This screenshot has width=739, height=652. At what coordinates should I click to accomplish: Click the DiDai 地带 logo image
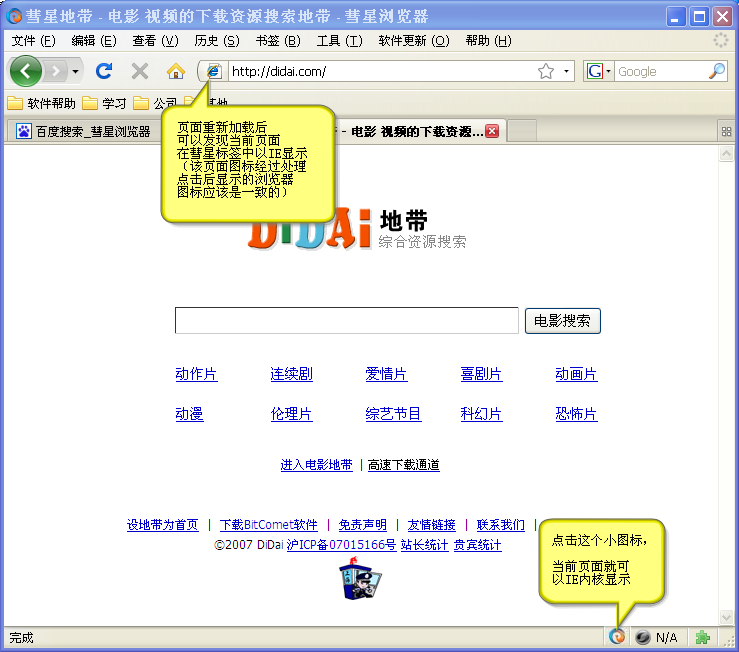[357, 229]
